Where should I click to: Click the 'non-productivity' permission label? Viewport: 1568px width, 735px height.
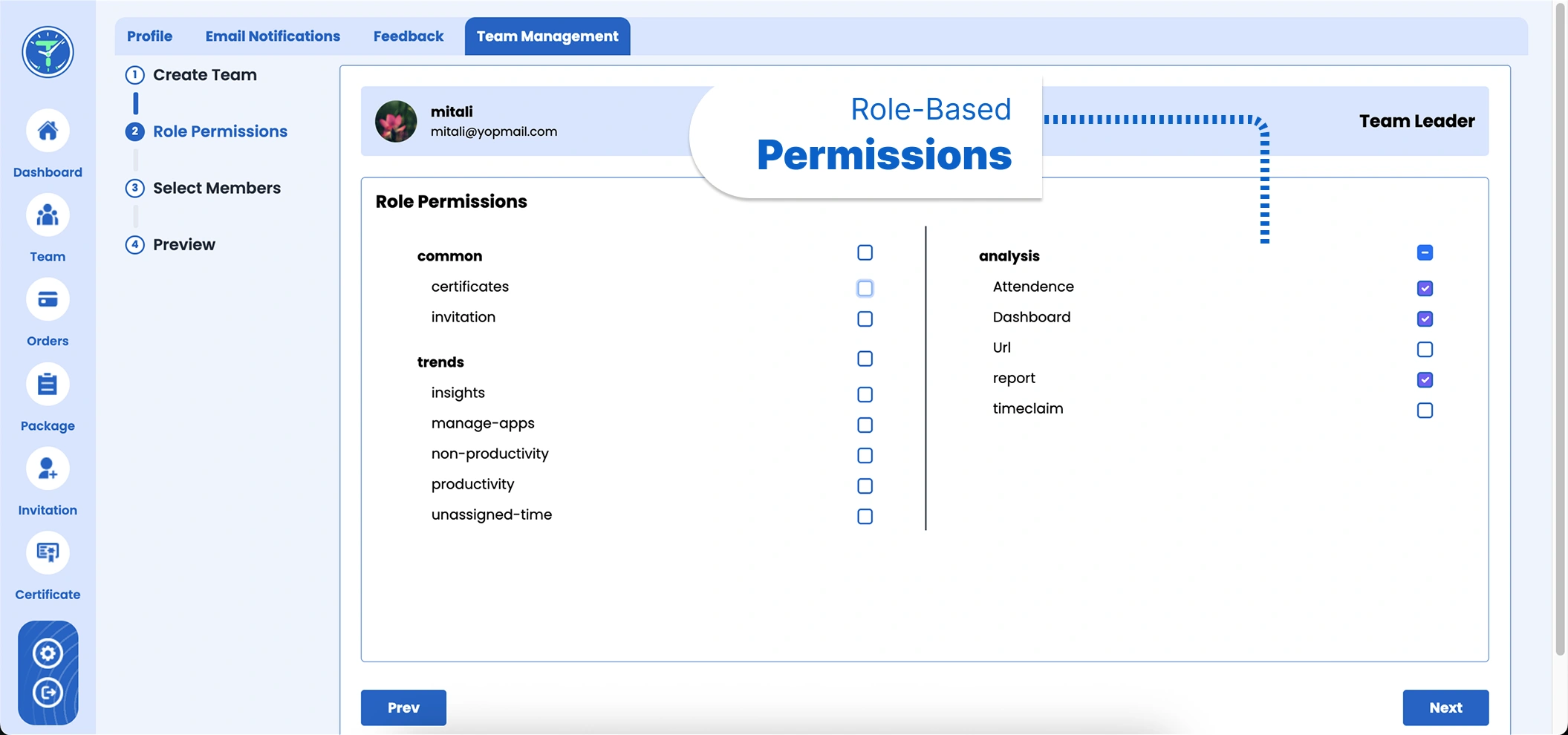(x=490, y=454)
